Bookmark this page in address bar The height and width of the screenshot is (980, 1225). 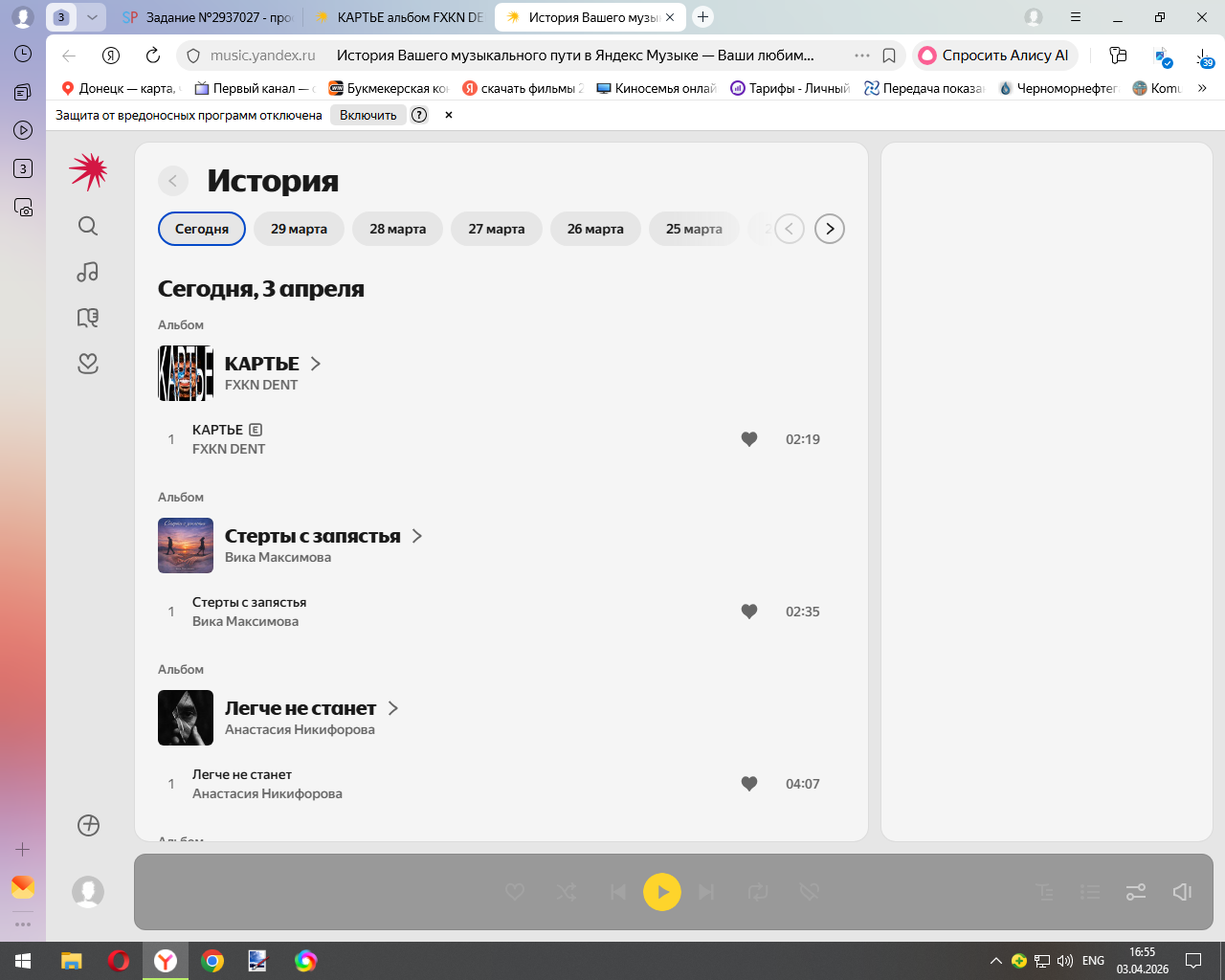pyautogui.click(x=889, y=56)
